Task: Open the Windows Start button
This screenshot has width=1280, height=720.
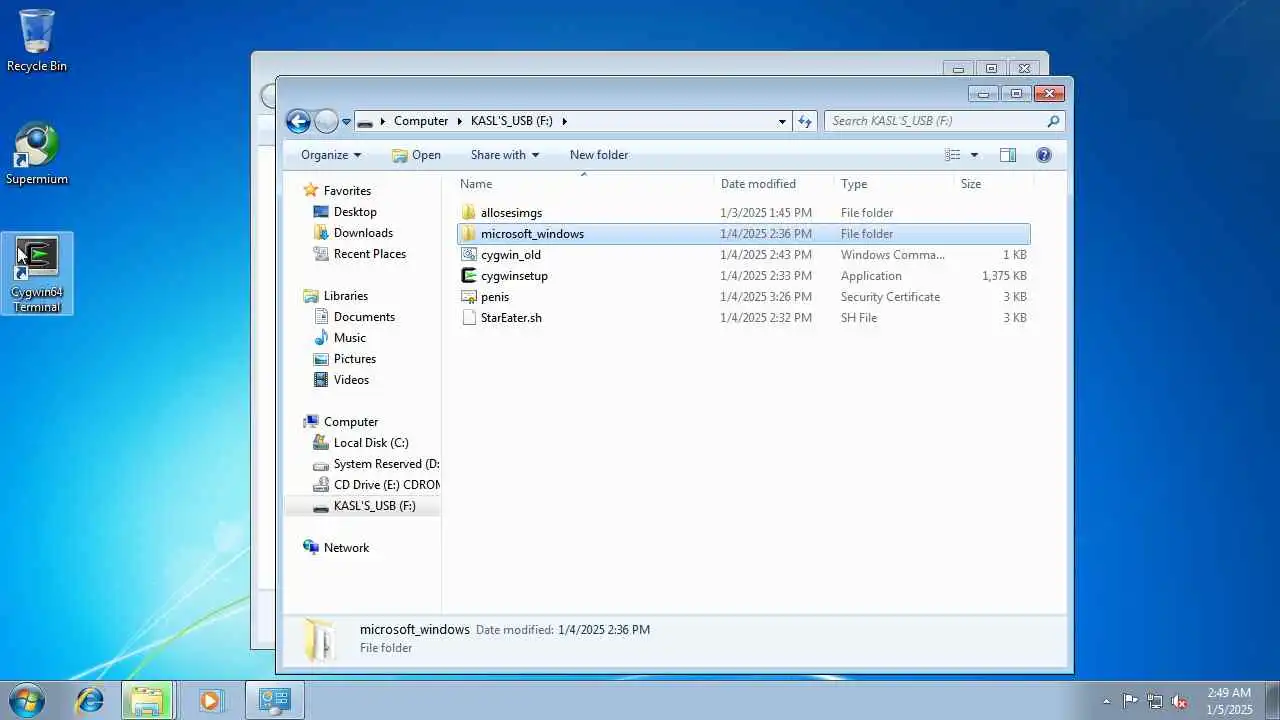Action: click(x=27, y=700)
